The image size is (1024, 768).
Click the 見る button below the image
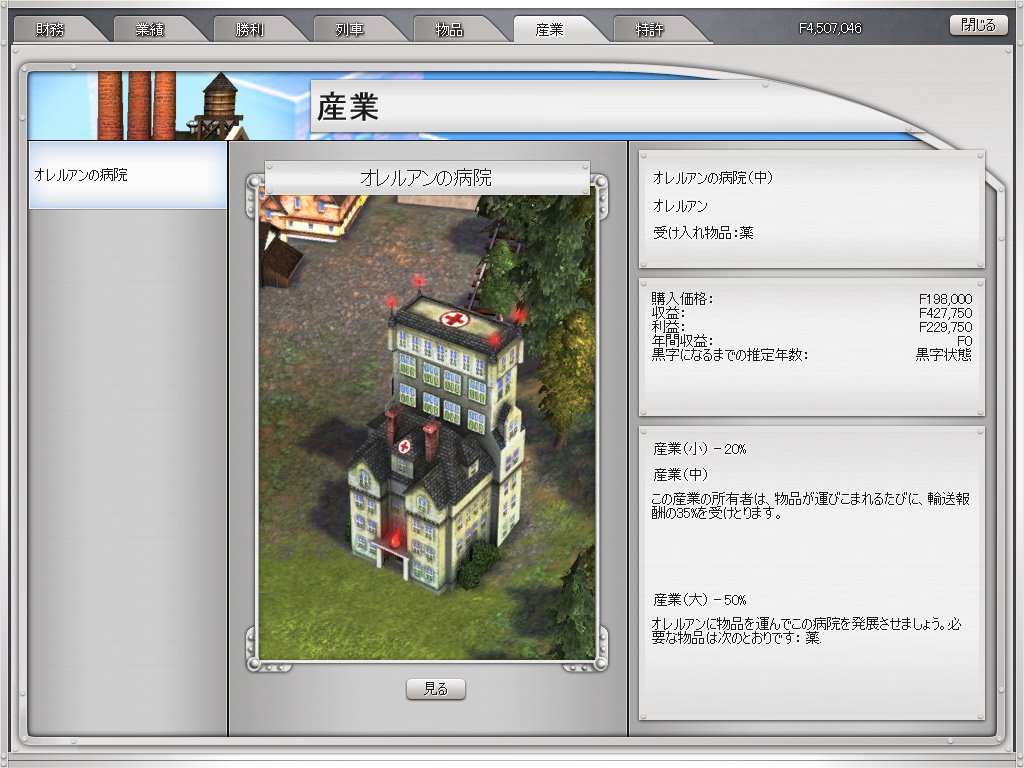pos(436,689)
